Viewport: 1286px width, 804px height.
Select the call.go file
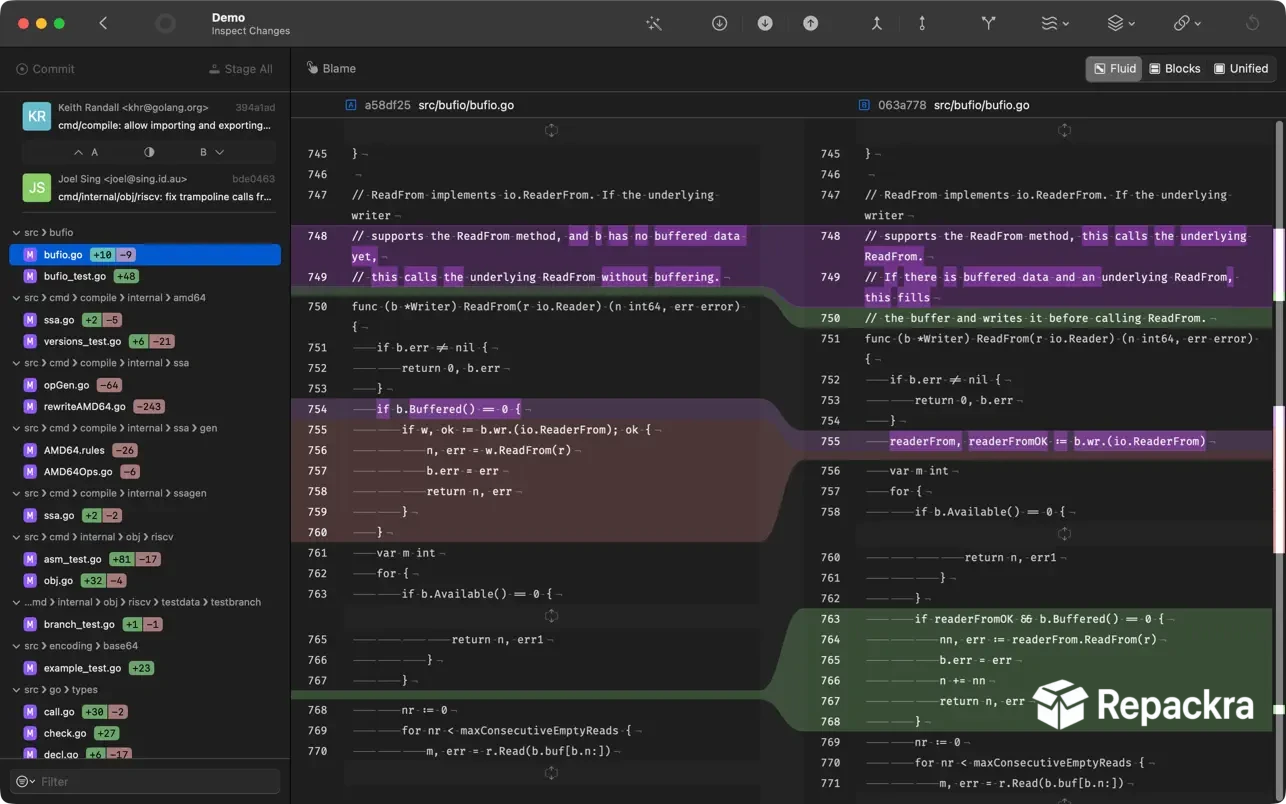pyautogui.click(x=145, y=712)
